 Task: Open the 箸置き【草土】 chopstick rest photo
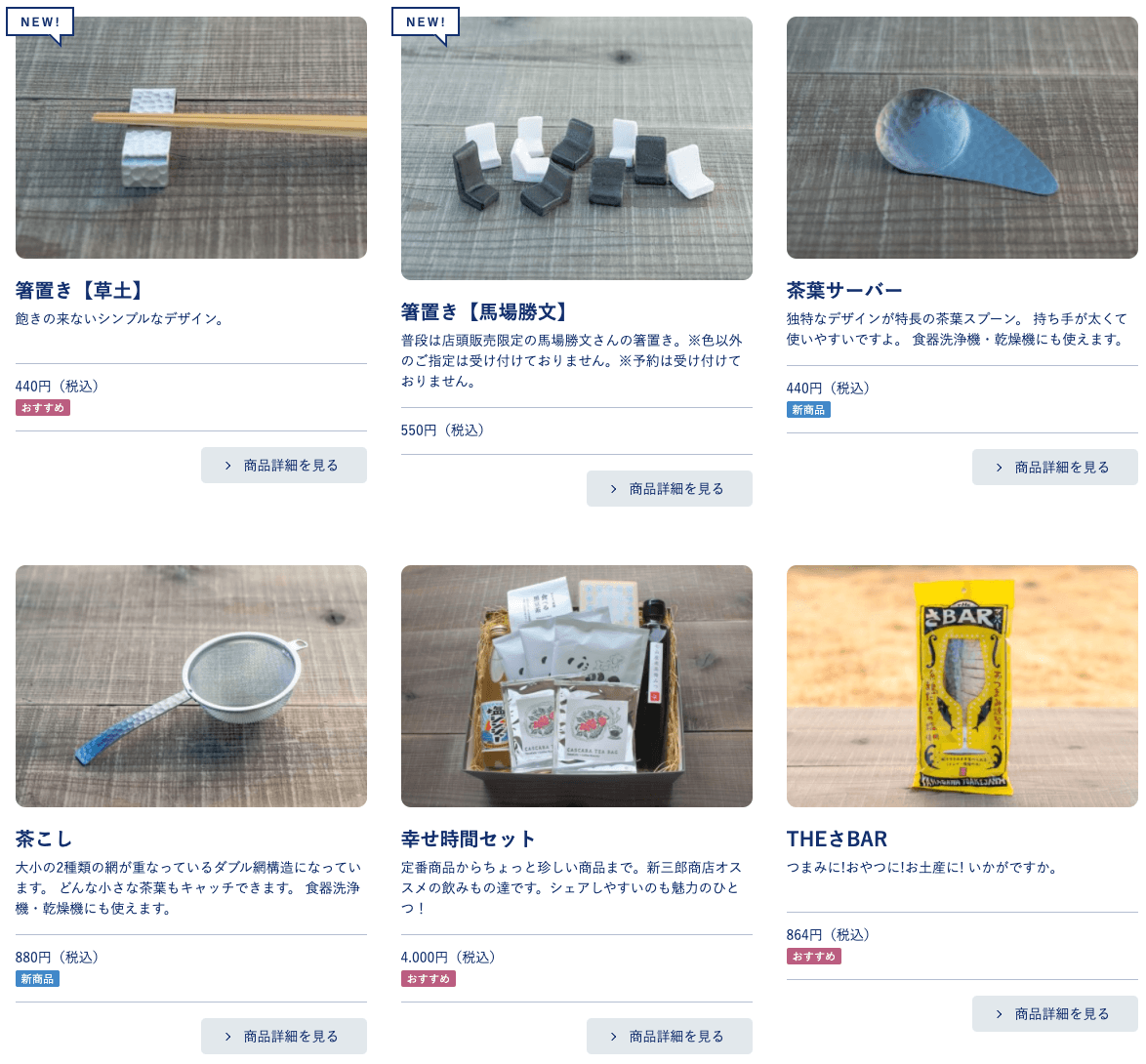tap(191, 138)
